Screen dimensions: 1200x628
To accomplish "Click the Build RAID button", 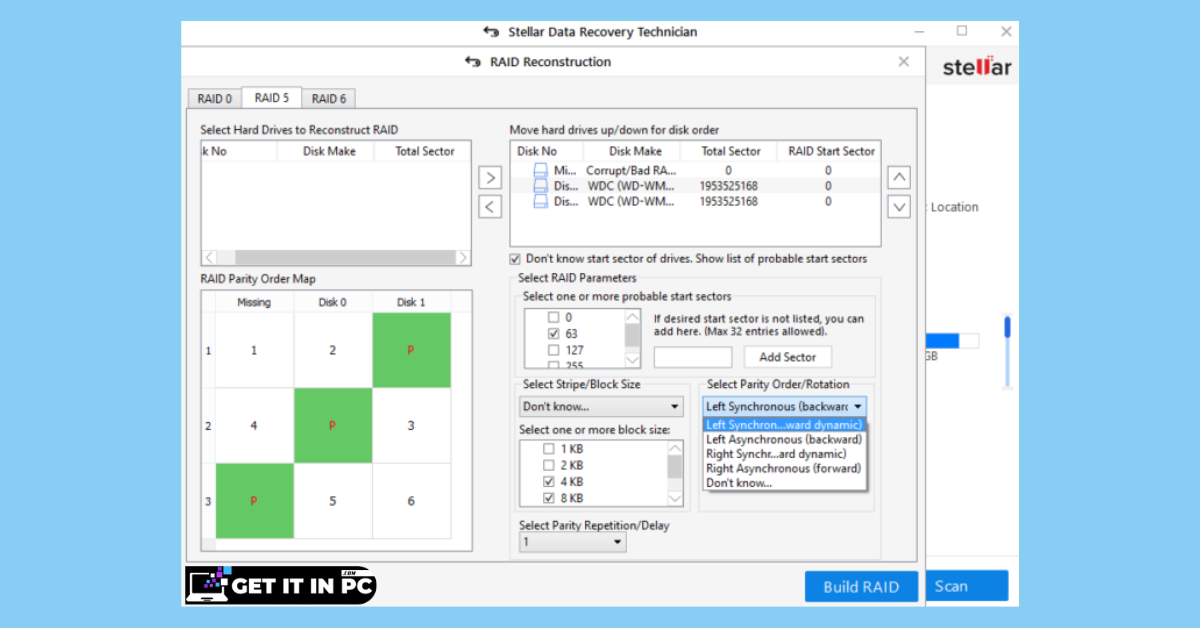I will pos(861,587).
